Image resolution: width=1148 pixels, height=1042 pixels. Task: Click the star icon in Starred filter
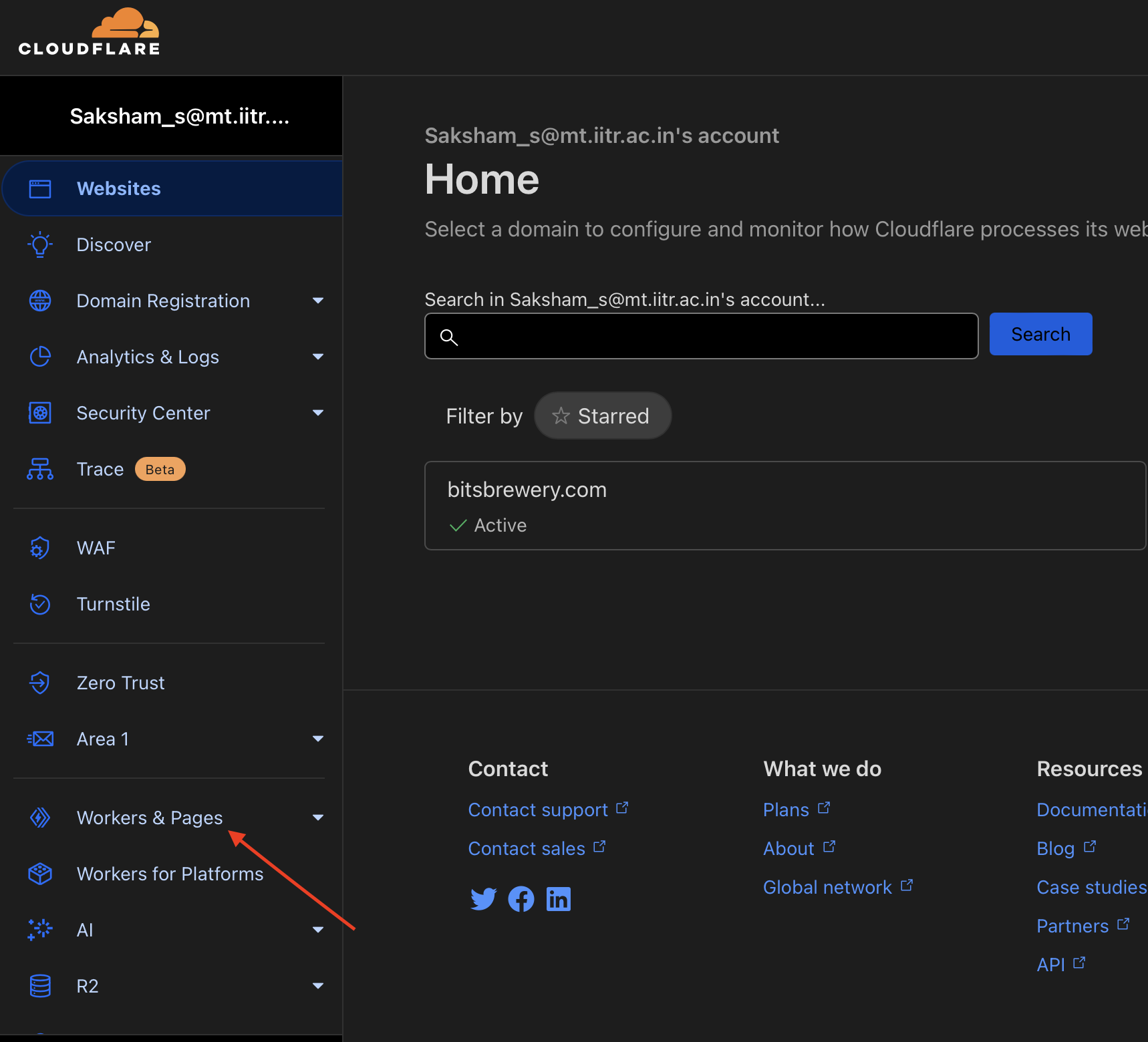point(561,415)
